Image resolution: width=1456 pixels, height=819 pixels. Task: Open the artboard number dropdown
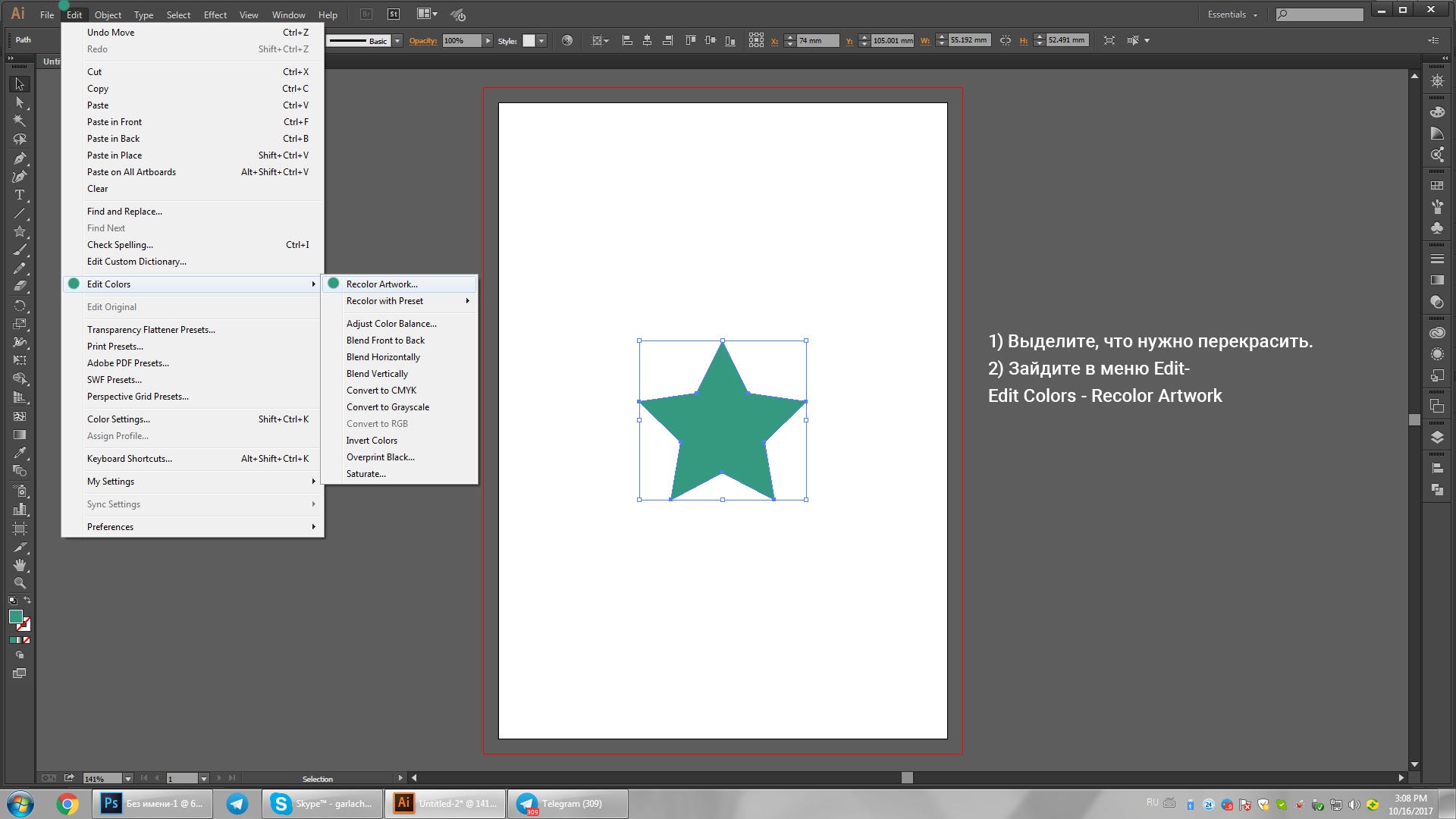pos(203,779)
